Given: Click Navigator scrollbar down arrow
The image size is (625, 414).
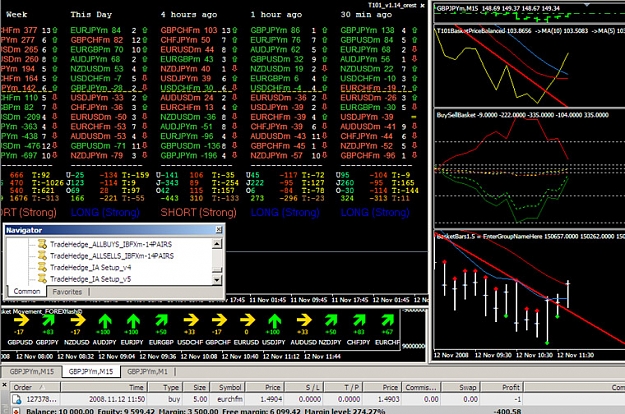Looking at the screenshot, I should pyautogui.click(x=217, y=280).
